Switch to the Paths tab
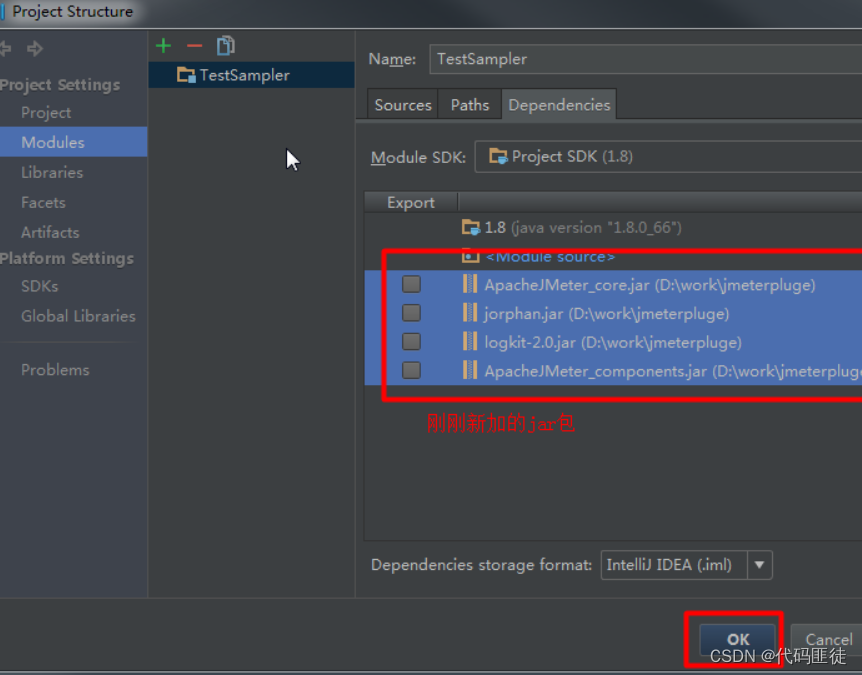862x675 pixels. pyautogui.click(x=469, y=104)
